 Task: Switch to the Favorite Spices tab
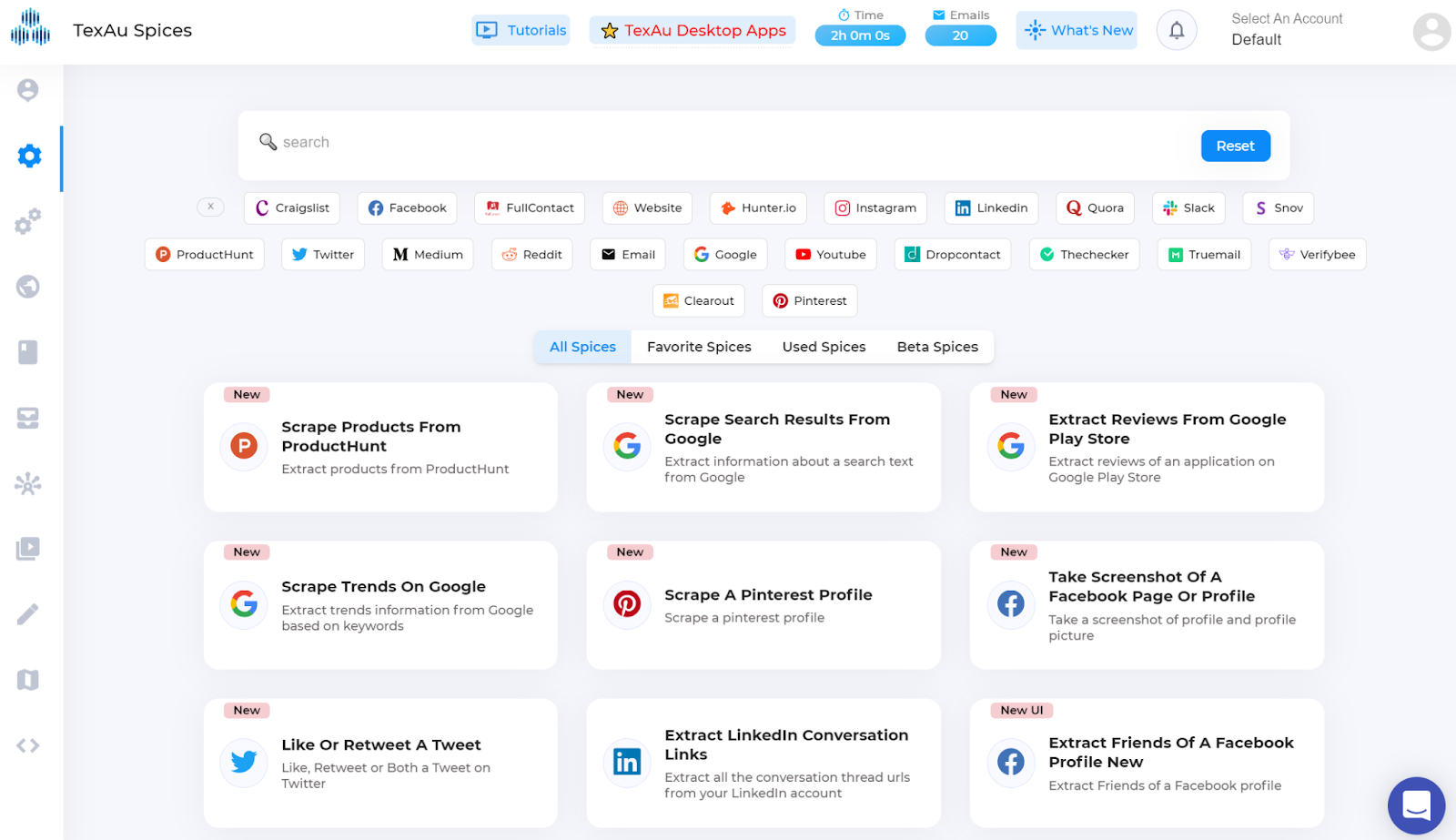click(x=699, y=347)
